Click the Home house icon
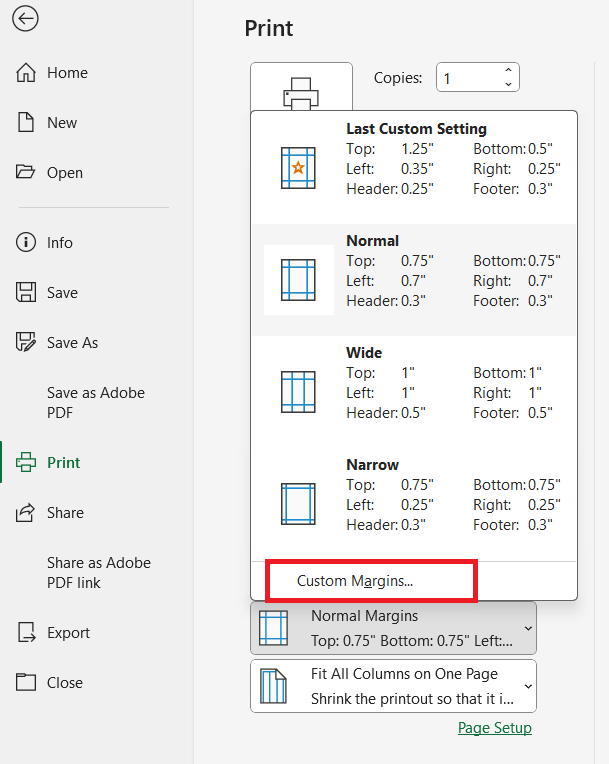This screenshot has width=609, height=764. pyautogui.click(x=26, y=73)
